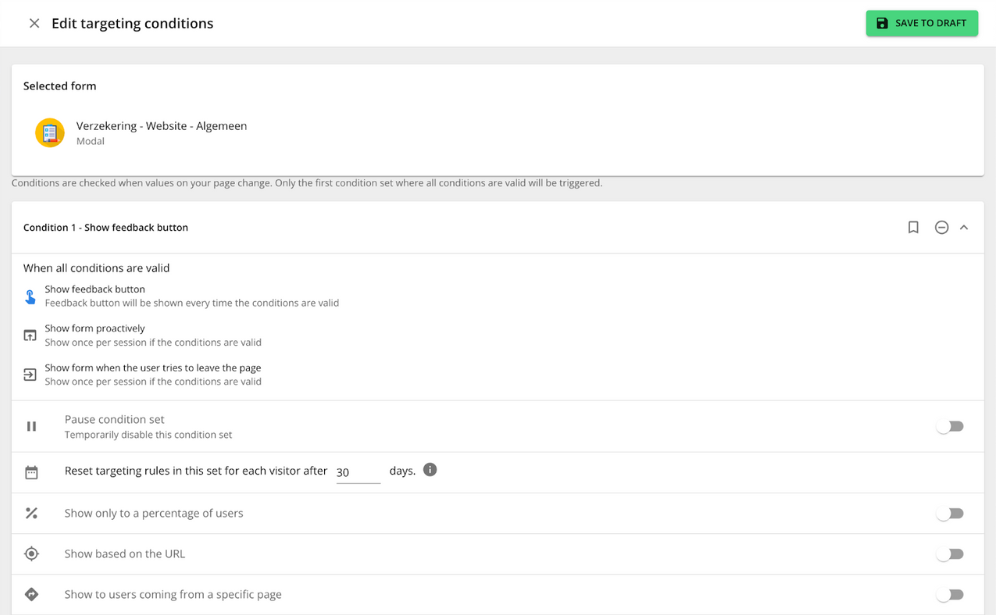Click the reset days input field
Viewport: 1000px width, 615px height.
pos(357,472)
